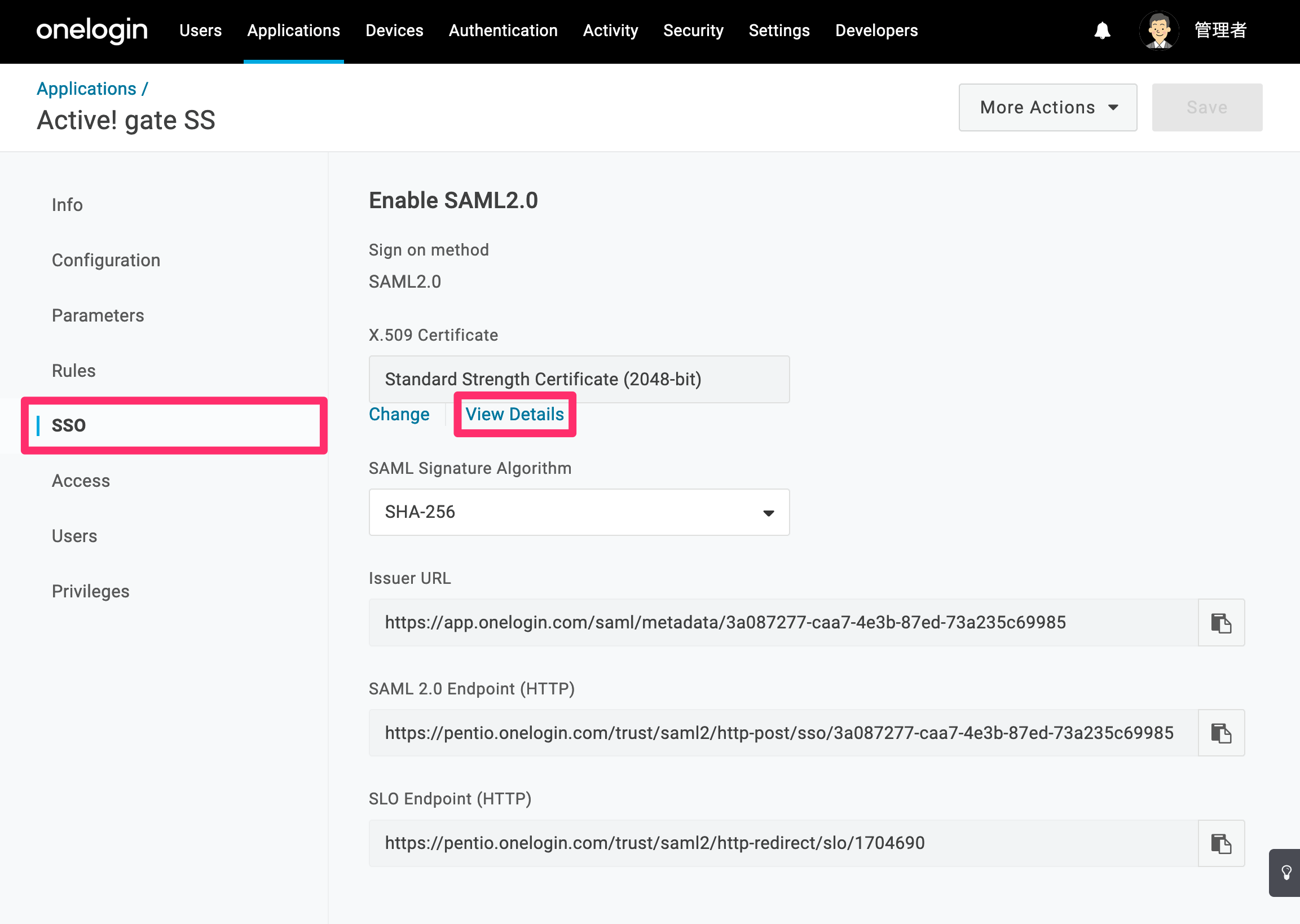Screen dimensions: 1300x924
Task: Open the Activity top menu
Action: point(610,30)
